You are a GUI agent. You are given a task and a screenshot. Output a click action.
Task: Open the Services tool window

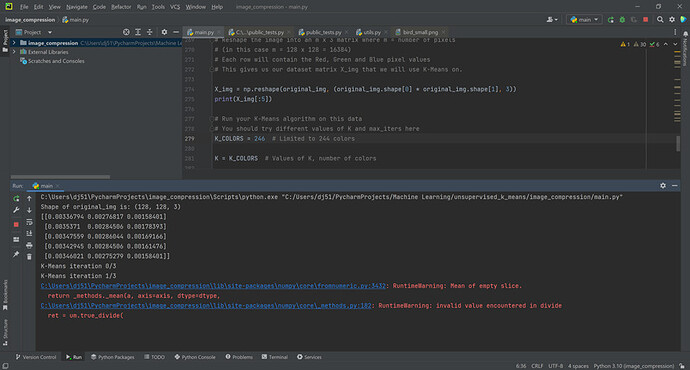(309, 357)
